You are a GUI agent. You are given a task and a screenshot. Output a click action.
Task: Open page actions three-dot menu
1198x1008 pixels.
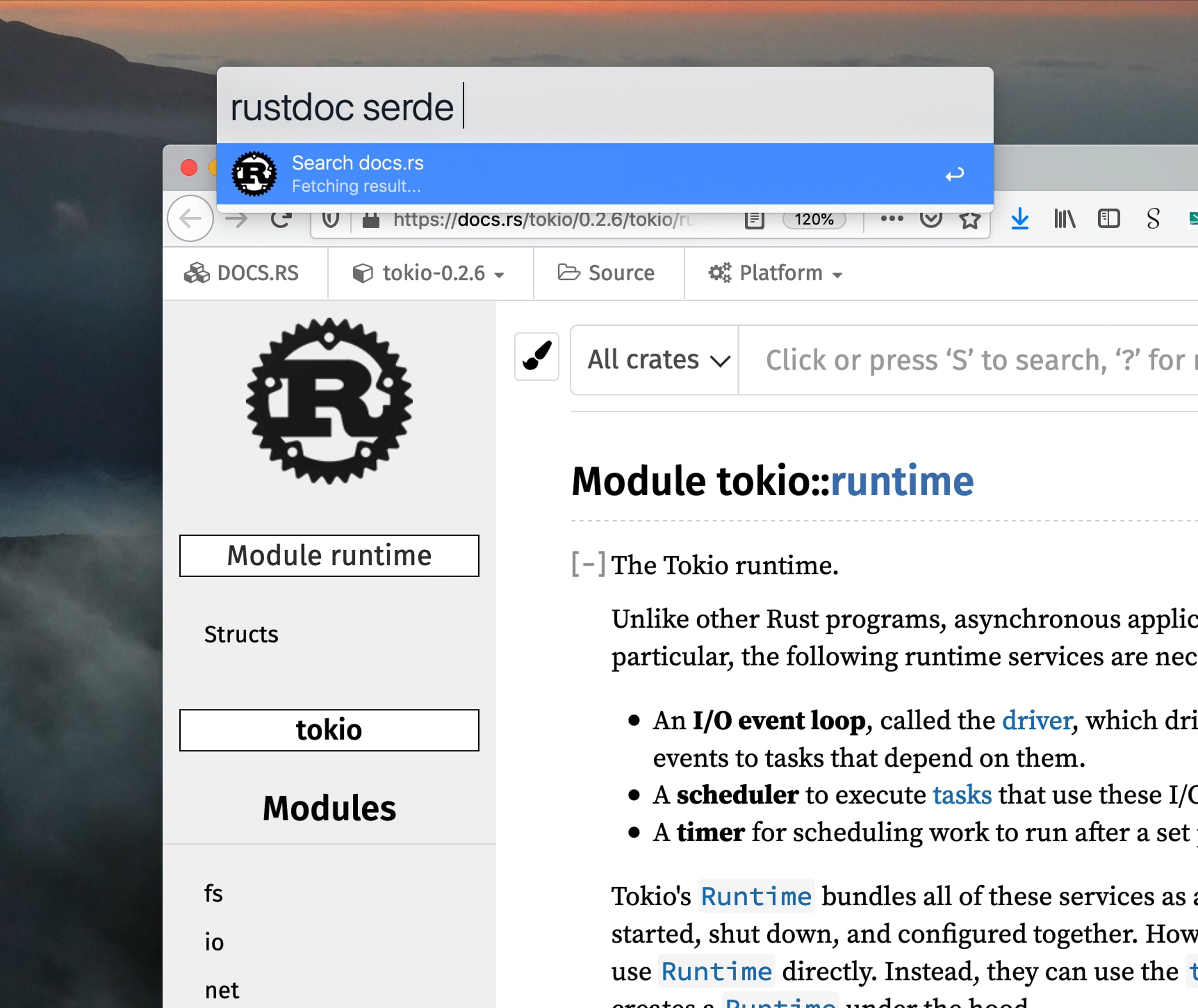(892, 219)
